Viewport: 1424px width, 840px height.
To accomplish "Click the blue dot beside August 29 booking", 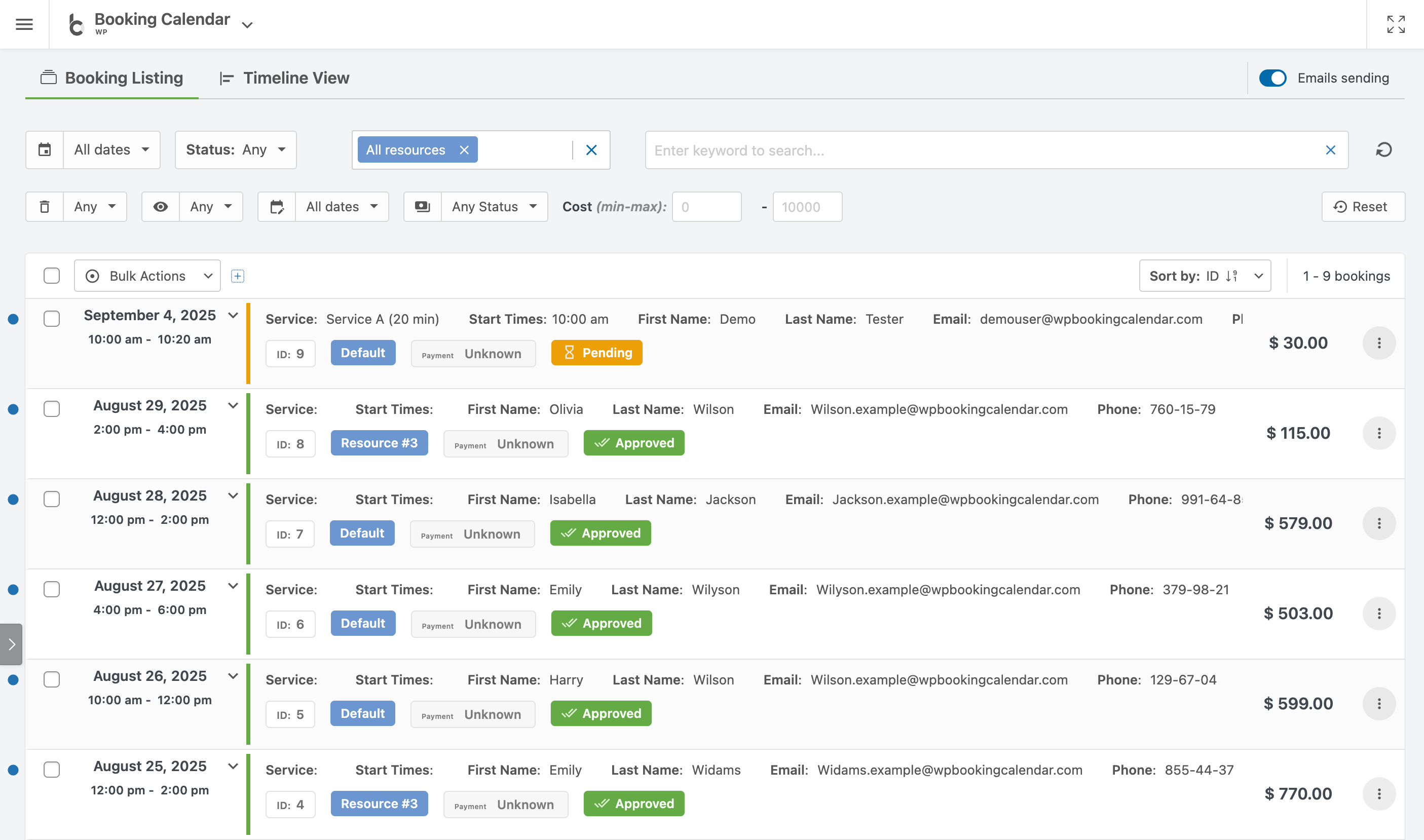I will pyautogui.click(x=14, y=409).
